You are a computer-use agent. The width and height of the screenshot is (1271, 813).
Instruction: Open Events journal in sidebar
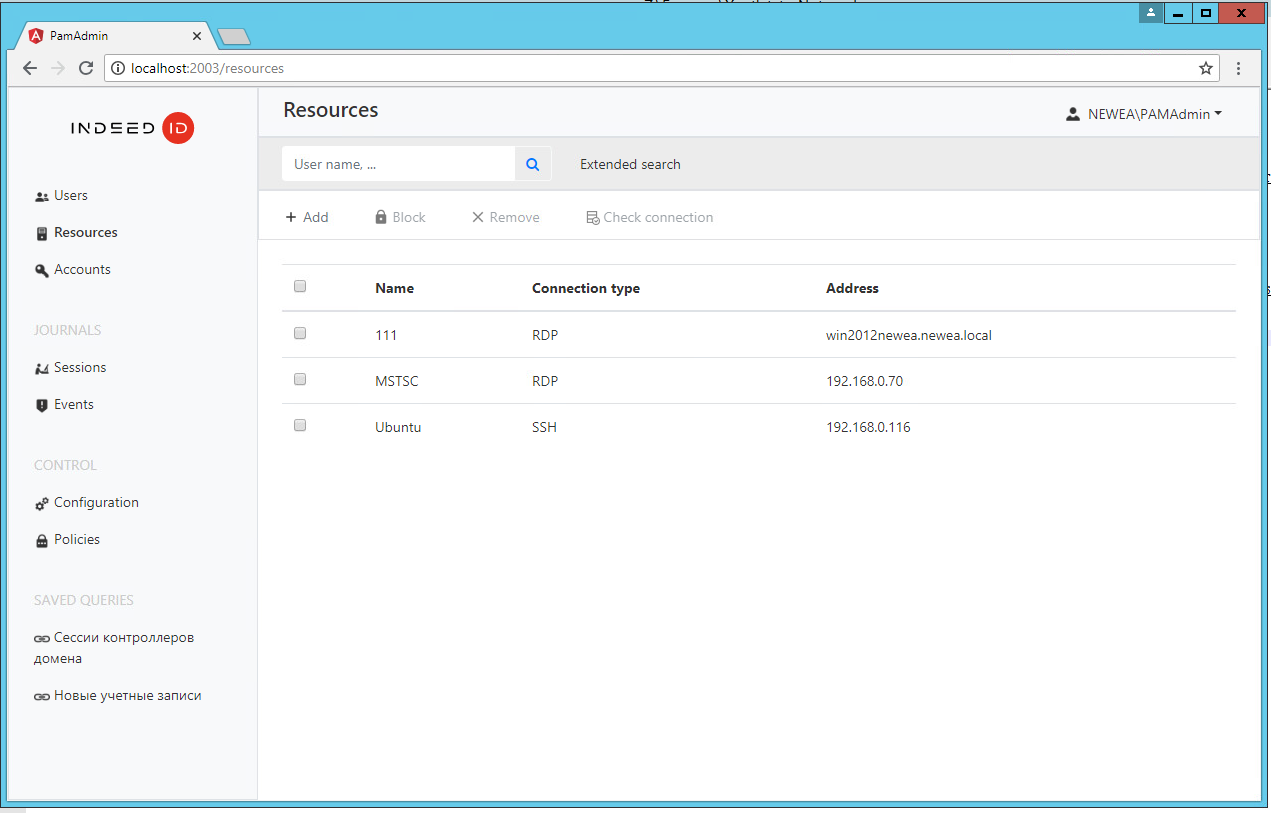(73, 405)
